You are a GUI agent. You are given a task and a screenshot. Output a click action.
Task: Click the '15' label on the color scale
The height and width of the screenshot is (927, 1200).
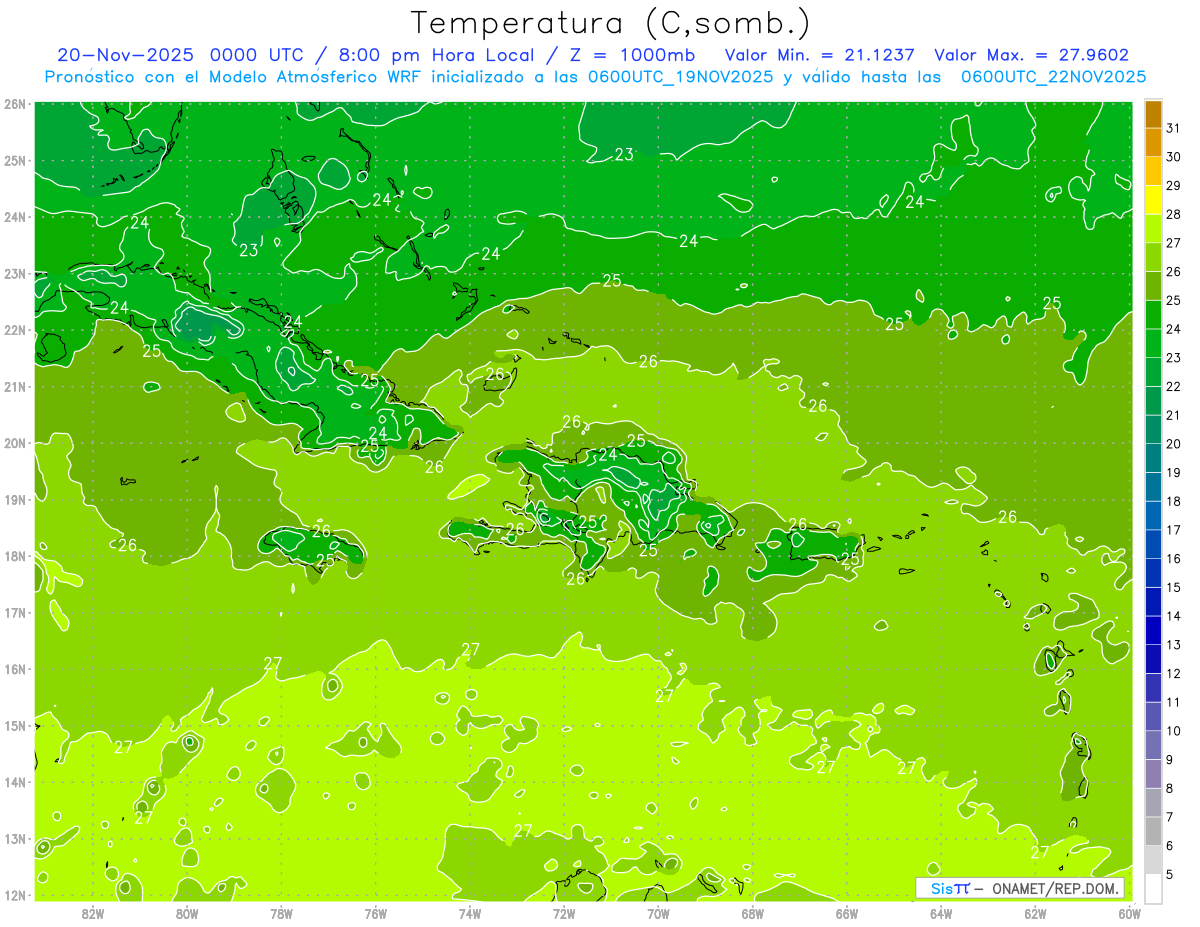click(x=1173, y=587)
